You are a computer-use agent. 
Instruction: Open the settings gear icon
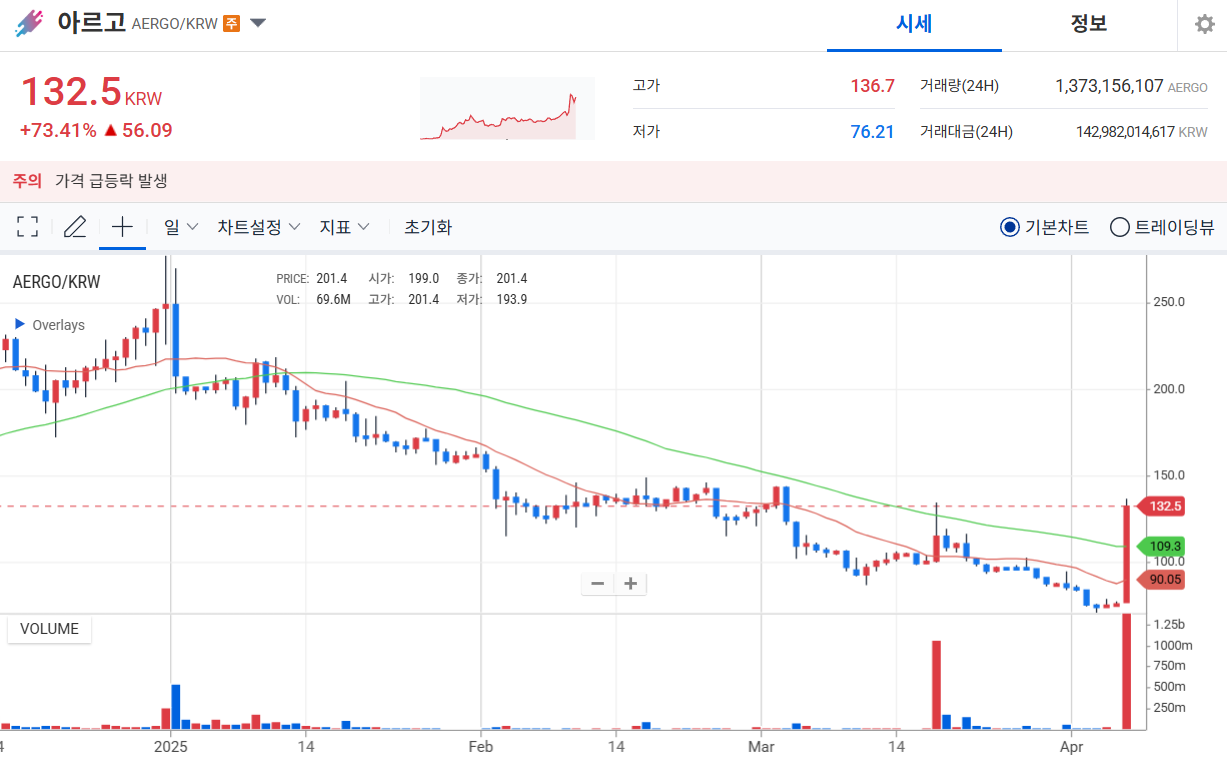click(x=1205, y=24)
